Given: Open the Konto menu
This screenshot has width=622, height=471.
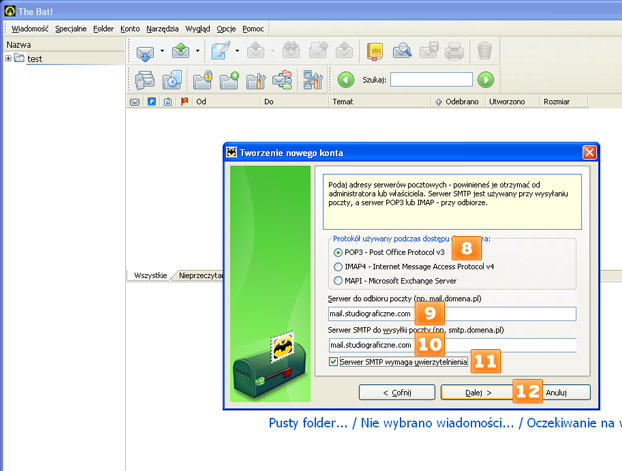Looking at the screenshot, I should tap(130, 29).
